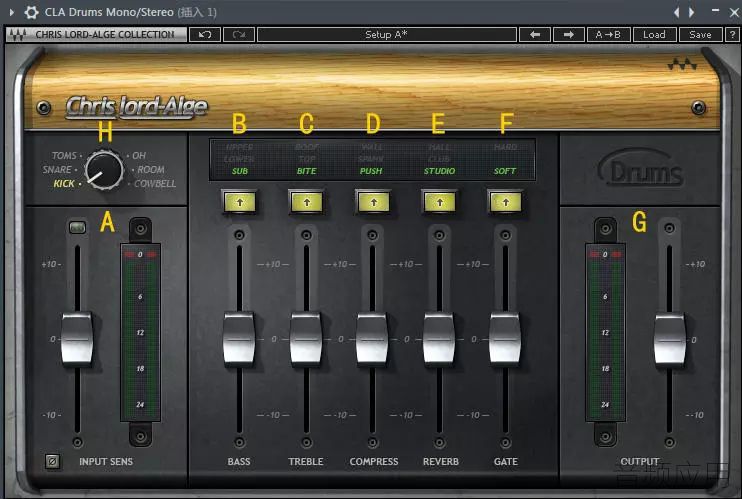Toggle the Reverb mode arrow button
The image size is (742, 499).
click(x=440, y=203)
